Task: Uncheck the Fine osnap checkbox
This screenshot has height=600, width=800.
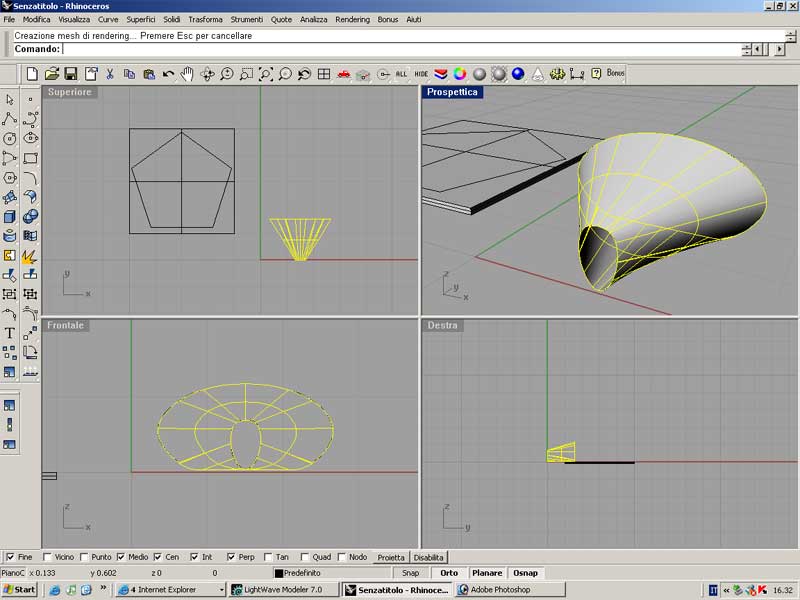Action: [x=10, y=557]
